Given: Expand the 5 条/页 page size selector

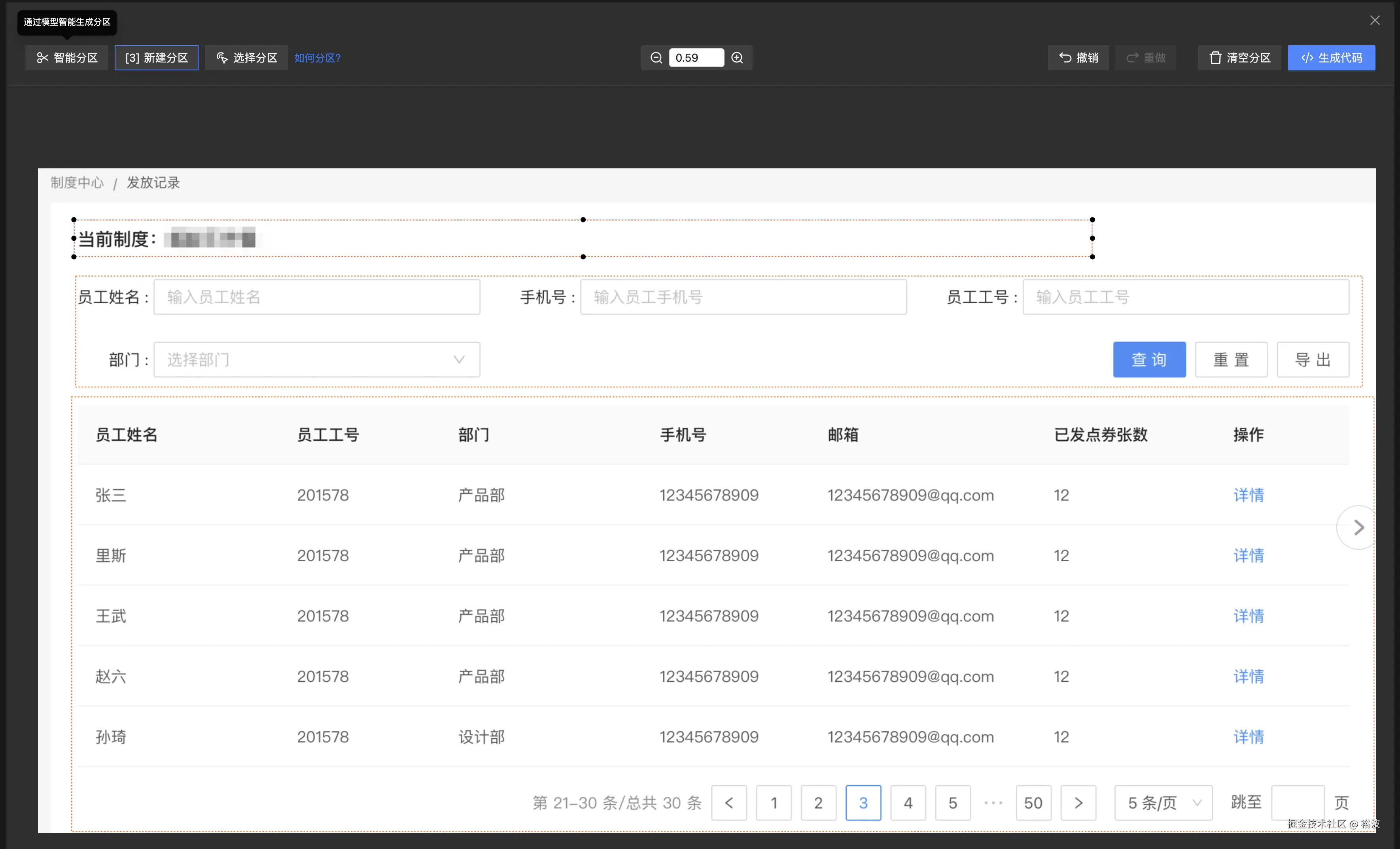Looking at the screenshot, I should click(x=1163, y=802).
